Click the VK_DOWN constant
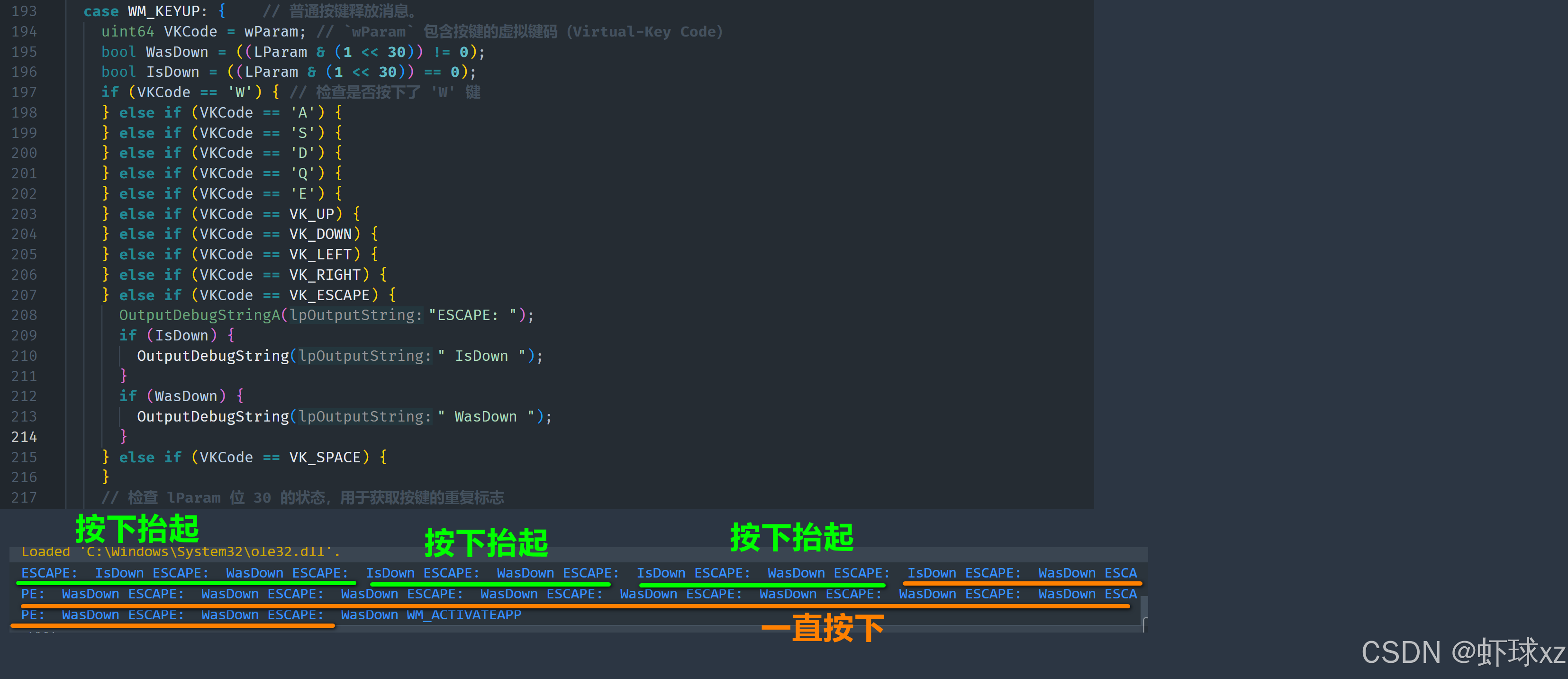The height and width of the screenshot is (679, 1568). coord(321,234)
